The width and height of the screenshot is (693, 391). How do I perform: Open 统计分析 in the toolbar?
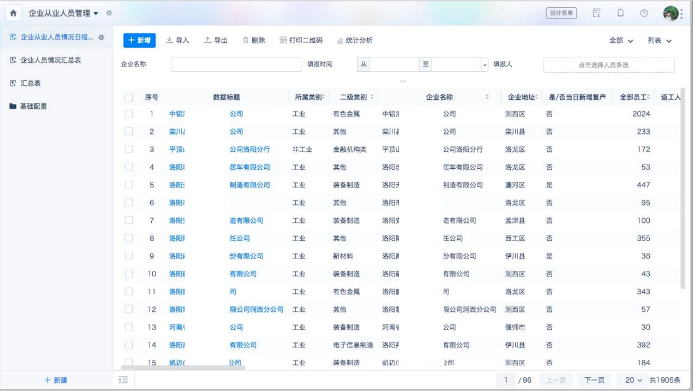(x=354, y=40)
